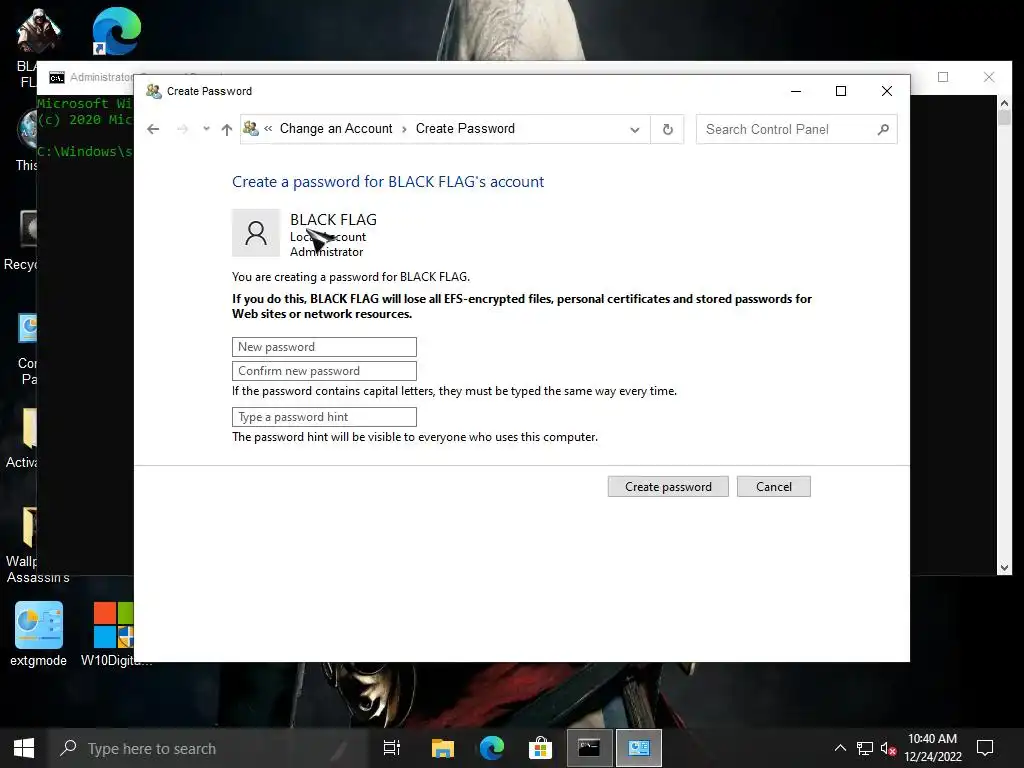Open Microsoft Edge desktop shortcut
Screen dimensions: 1024x768
[x=116, y=31]
